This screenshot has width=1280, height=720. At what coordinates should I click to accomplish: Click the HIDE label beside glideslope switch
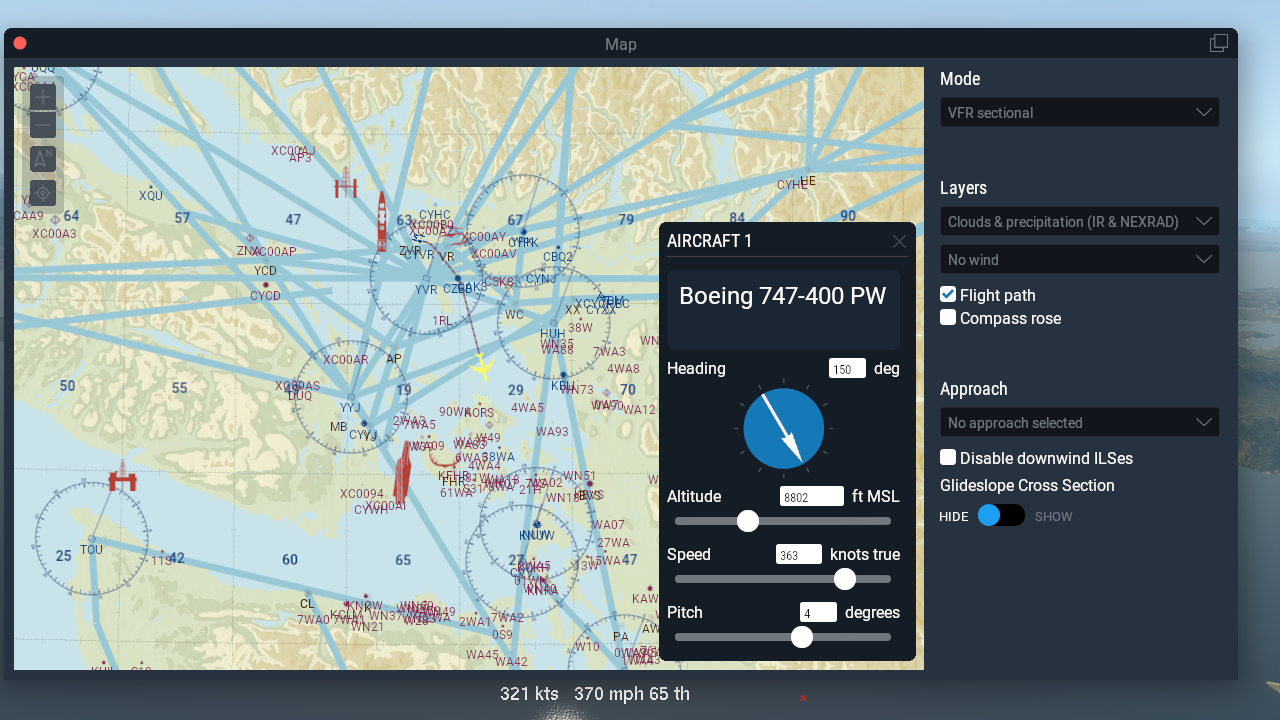coord(954,517)
